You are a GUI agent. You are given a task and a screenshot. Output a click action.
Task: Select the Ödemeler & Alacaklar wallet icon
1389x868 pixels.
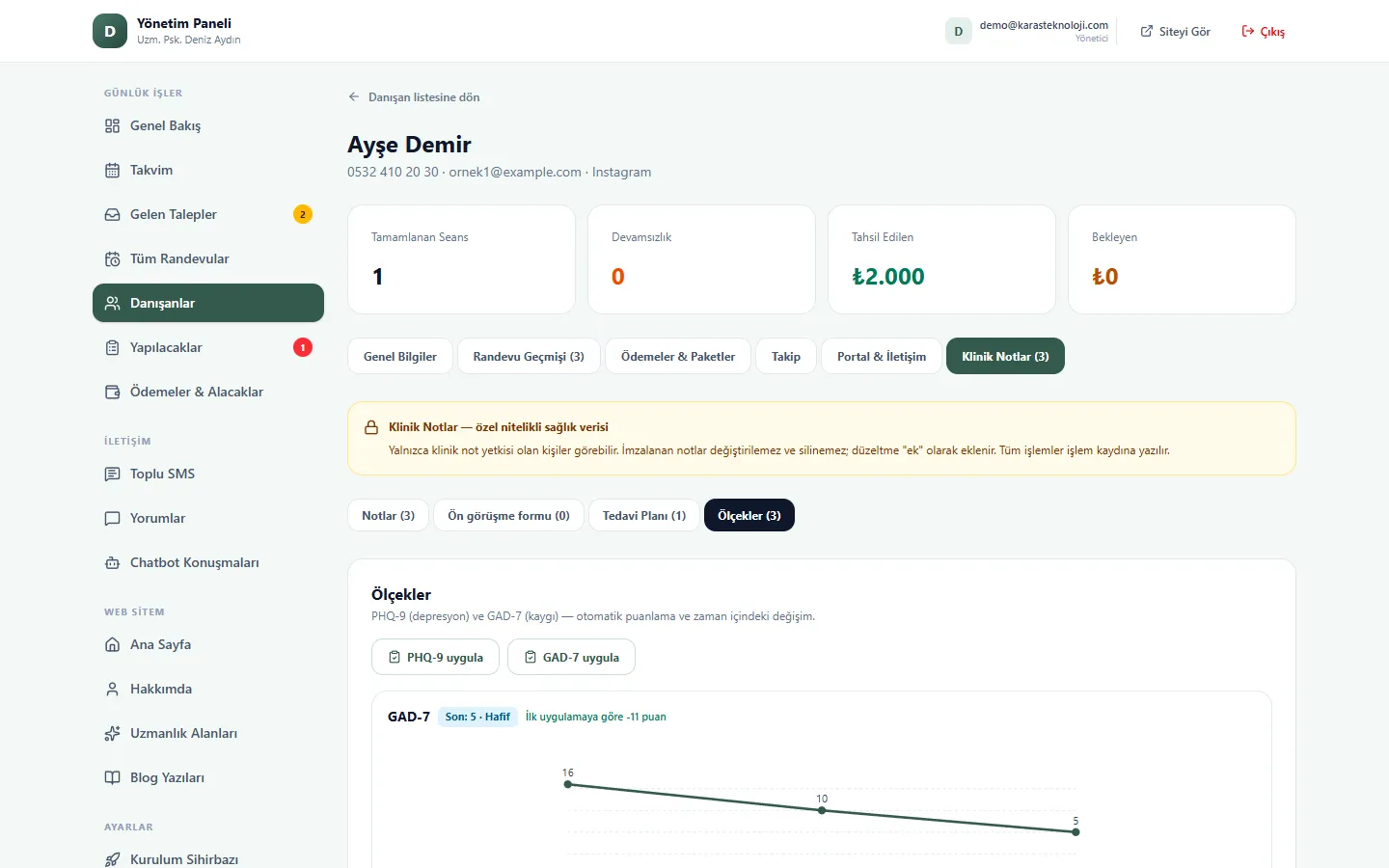112,392
